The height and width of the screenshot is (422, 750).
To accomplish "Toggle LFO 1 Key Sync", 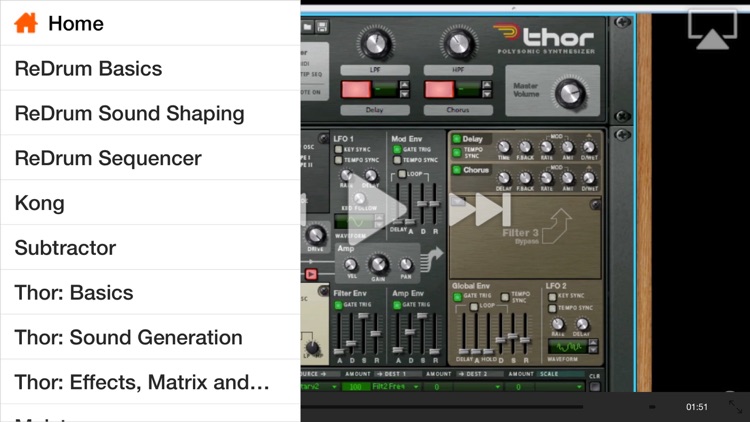I will pos(338,149).
